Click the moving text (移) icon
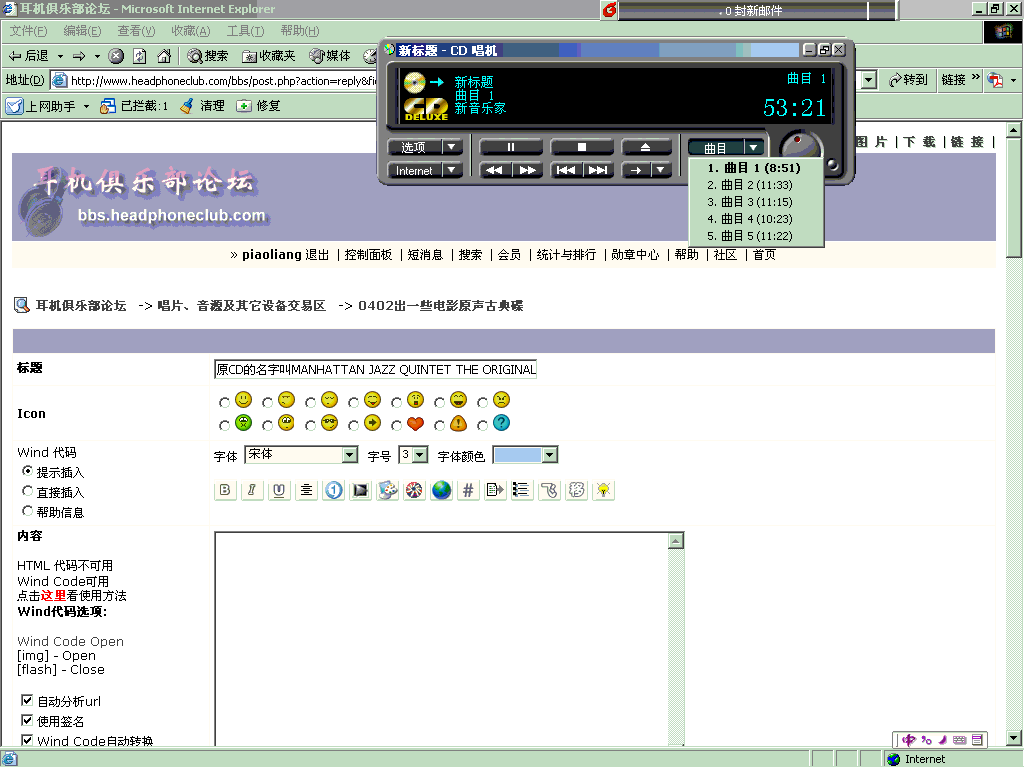 (x=577, y=490)
